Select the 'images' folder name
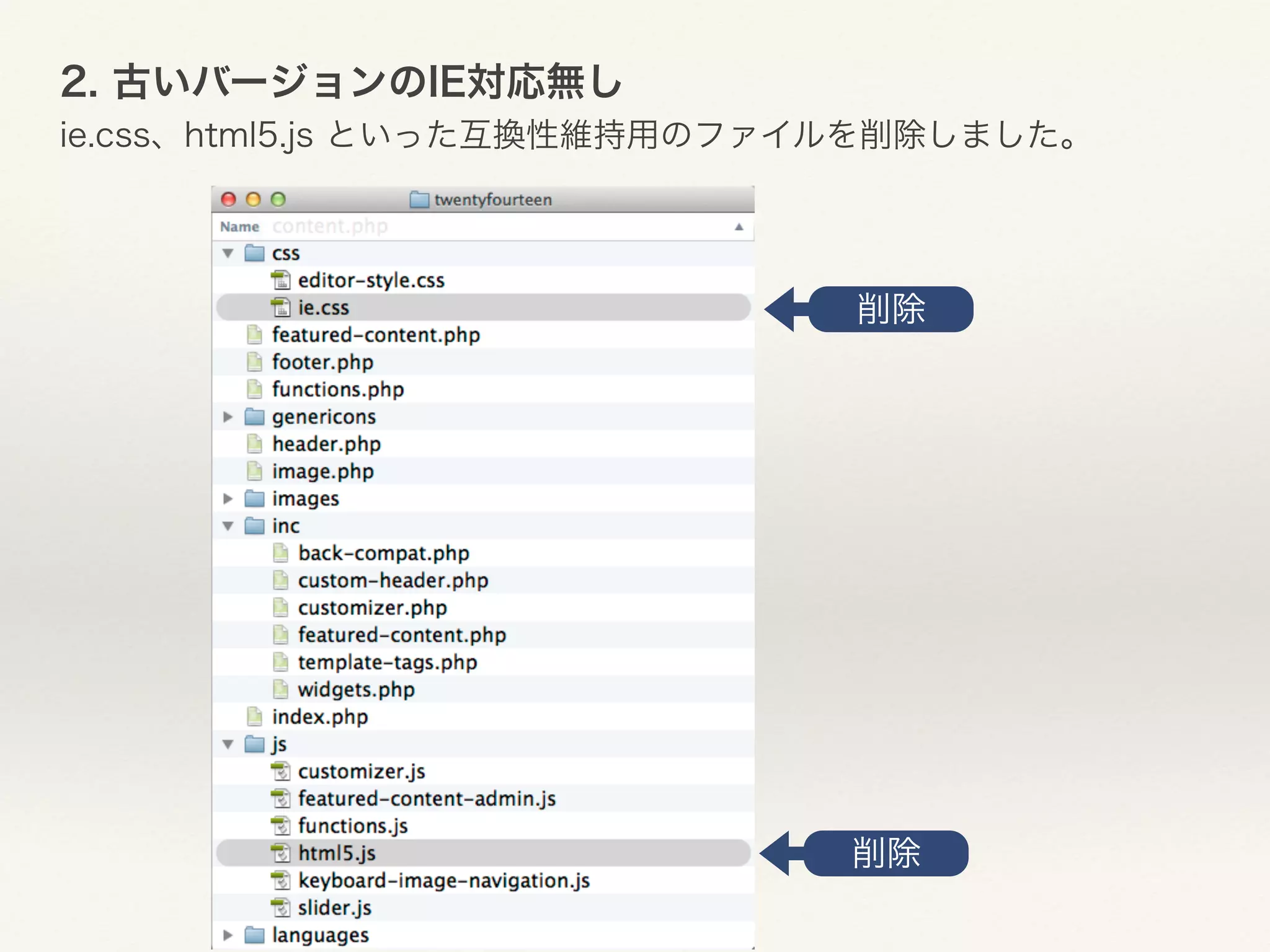Screen dimensions: 1270x952 pyautogui.click(x=306, y=500)
